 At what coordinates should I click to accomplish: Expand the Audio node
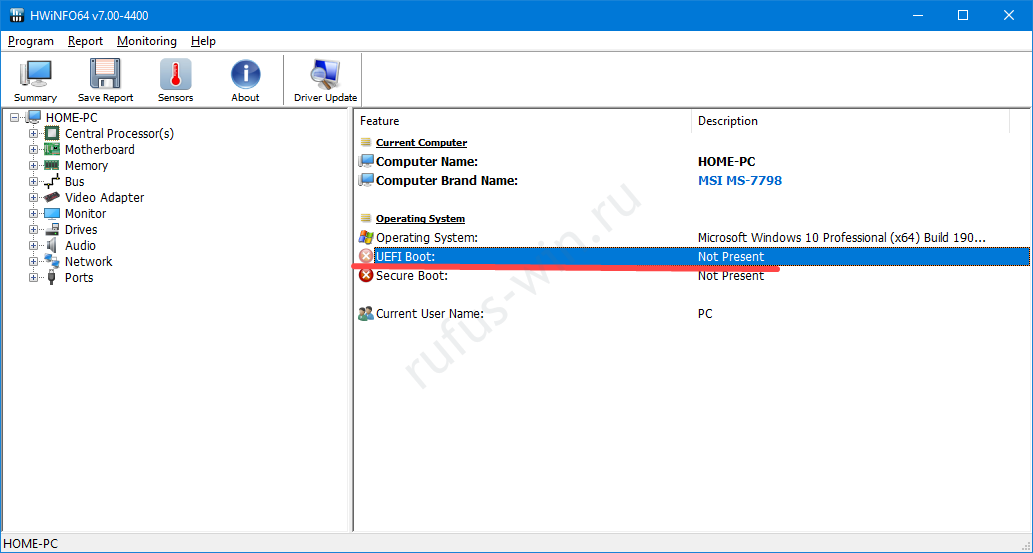[x=33, y=245]
